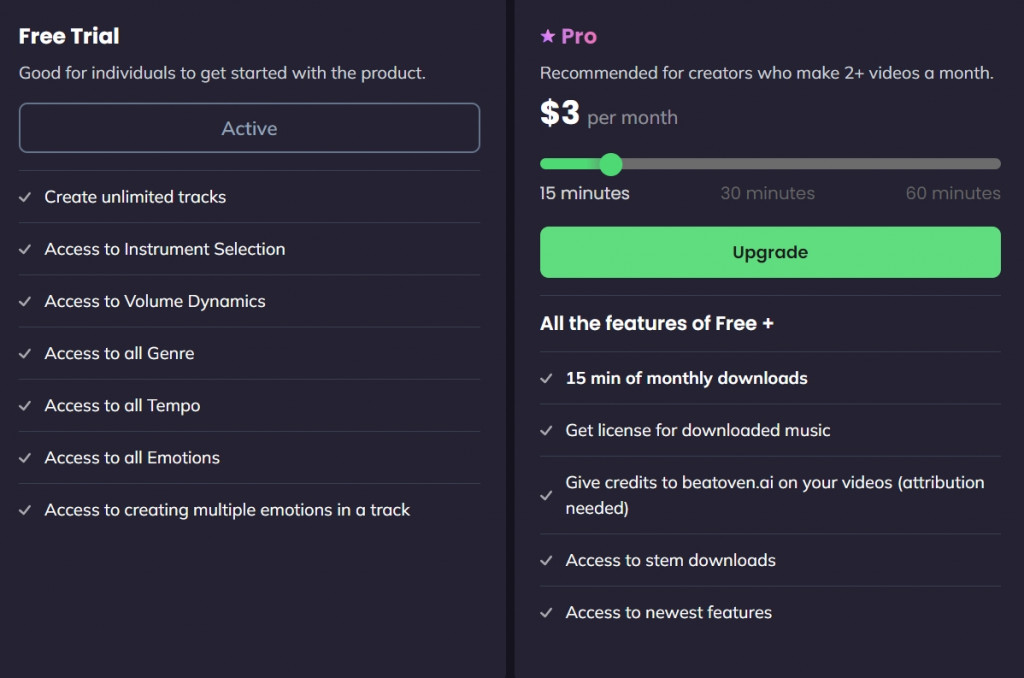Click checkmark next to 15 min of monthly downloads
Screen dimensions: 1024x678
547,378
